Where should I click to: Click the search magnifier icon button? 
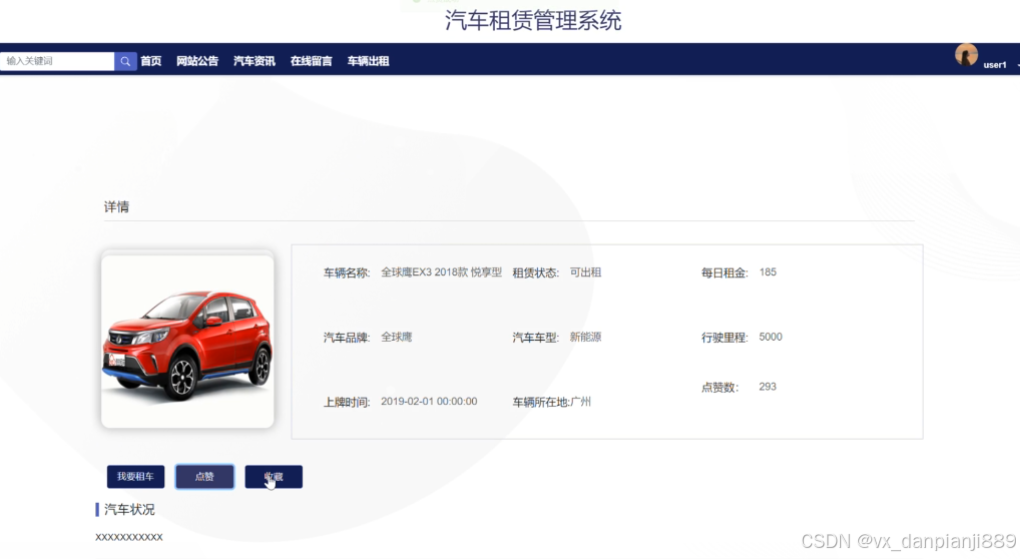pos(125,61)
